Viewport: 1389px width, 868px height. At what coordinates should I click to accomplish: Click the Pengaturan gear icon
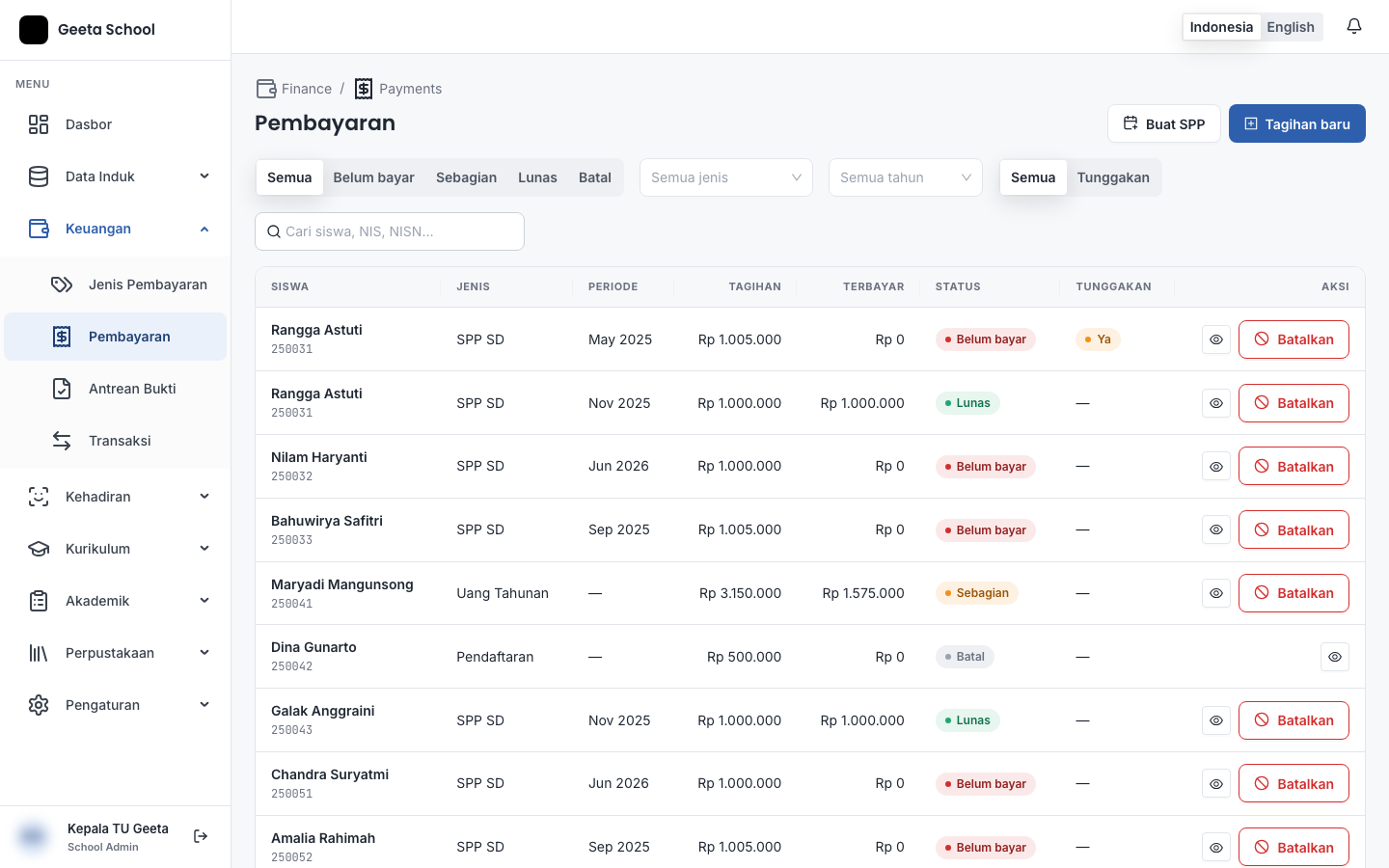pyautogui.click(x=39, y=705)
